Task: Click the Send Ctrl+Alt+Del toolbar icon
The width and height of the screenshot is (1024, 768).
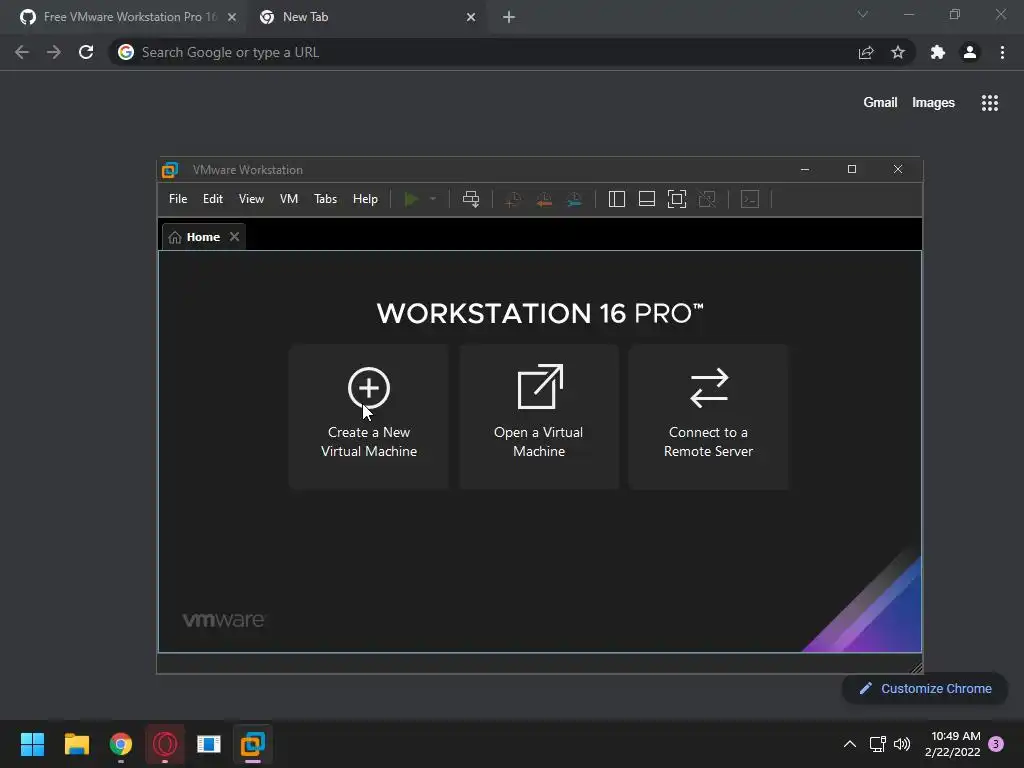Action: click(471, 199)
